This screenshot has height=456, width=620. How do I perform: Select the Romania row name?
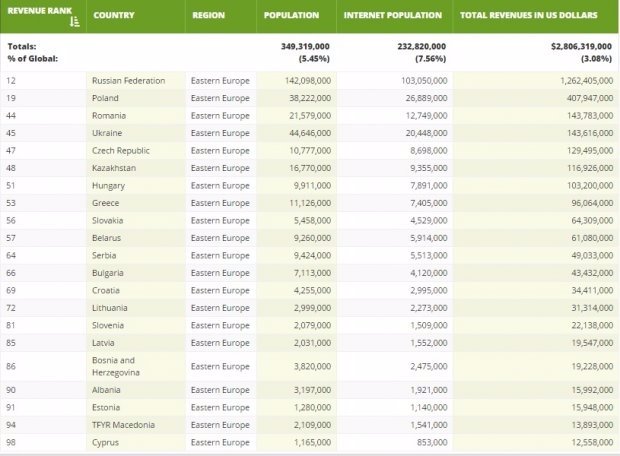pyautogui.click(x=108, y=116)
